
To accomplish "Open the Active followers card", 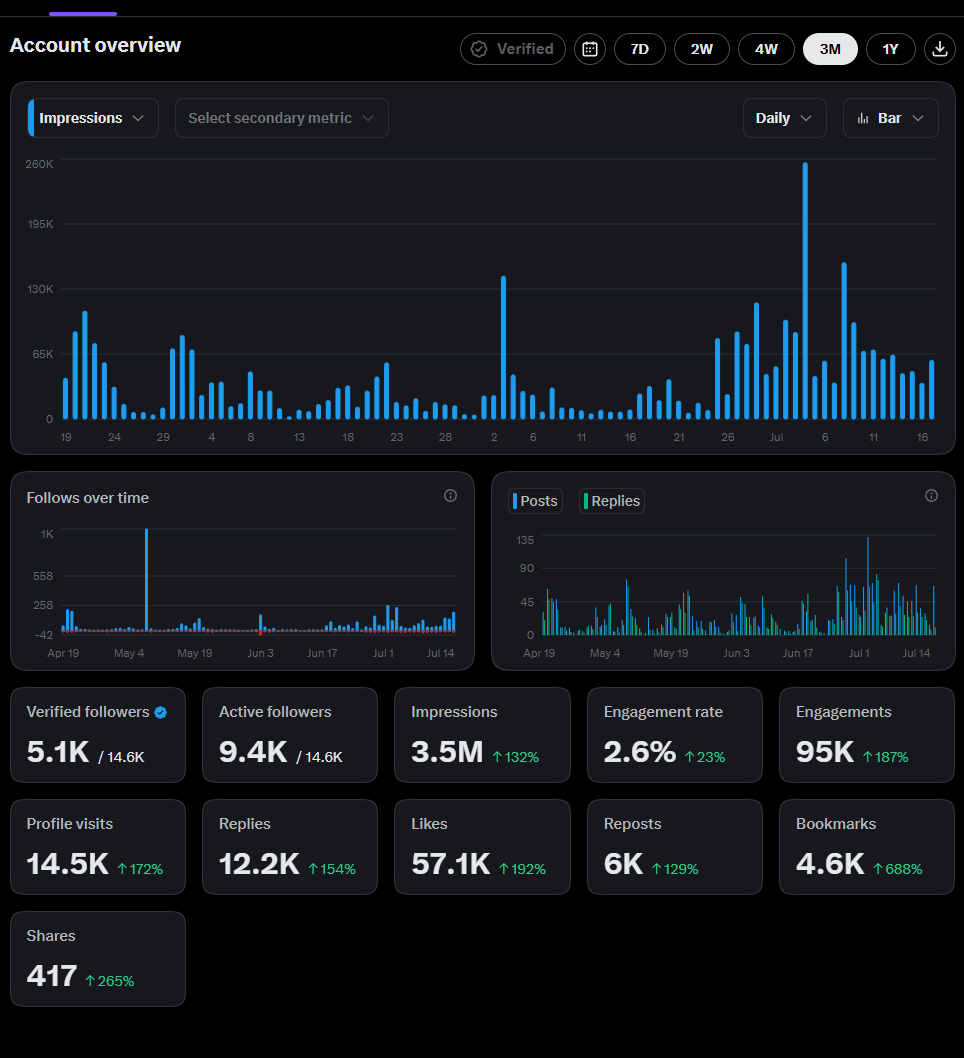I will [290, 735].
